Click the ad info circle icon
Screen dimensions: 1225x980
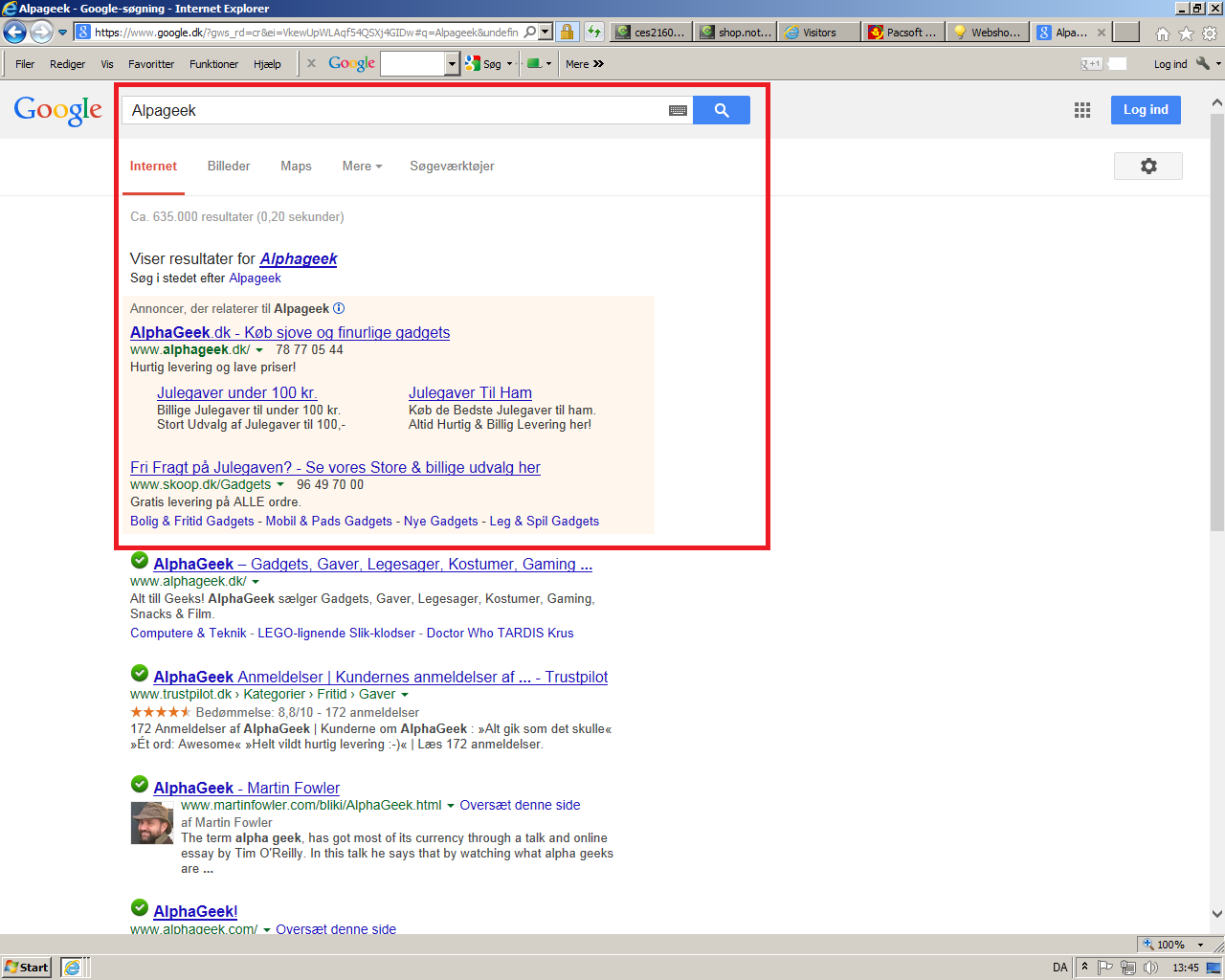point(339,308)
